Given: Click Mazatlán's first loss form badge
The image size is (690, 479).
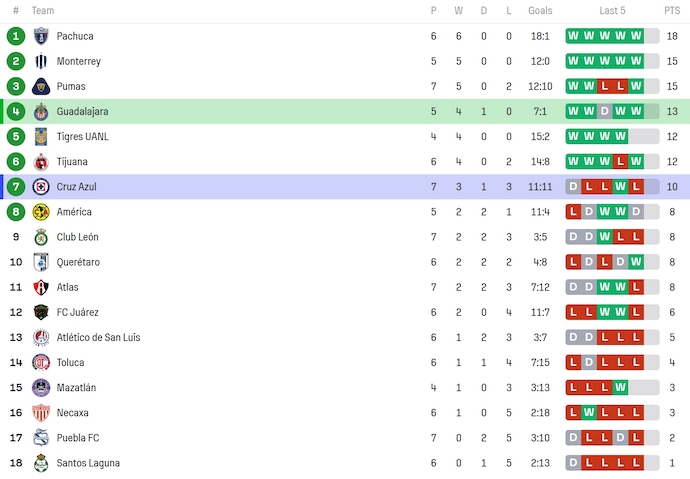Looking at the screenshot, I should (574, 387).
